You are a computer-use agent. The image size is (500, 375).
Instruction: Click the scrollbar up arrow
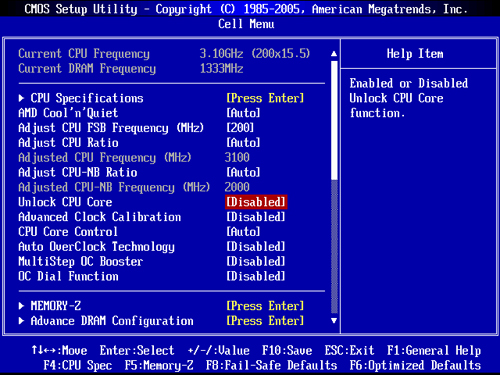point(334,54)
